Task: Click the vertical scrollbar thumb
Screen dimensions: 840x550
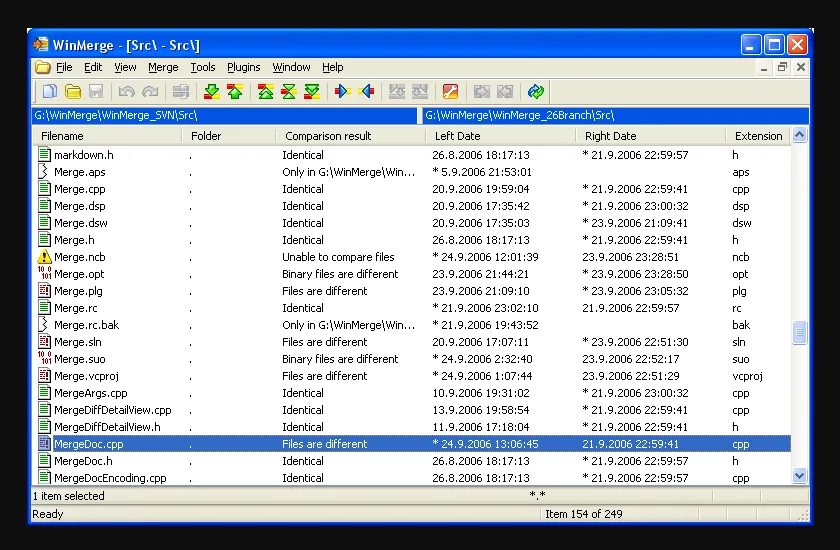Action: [799, 333]
